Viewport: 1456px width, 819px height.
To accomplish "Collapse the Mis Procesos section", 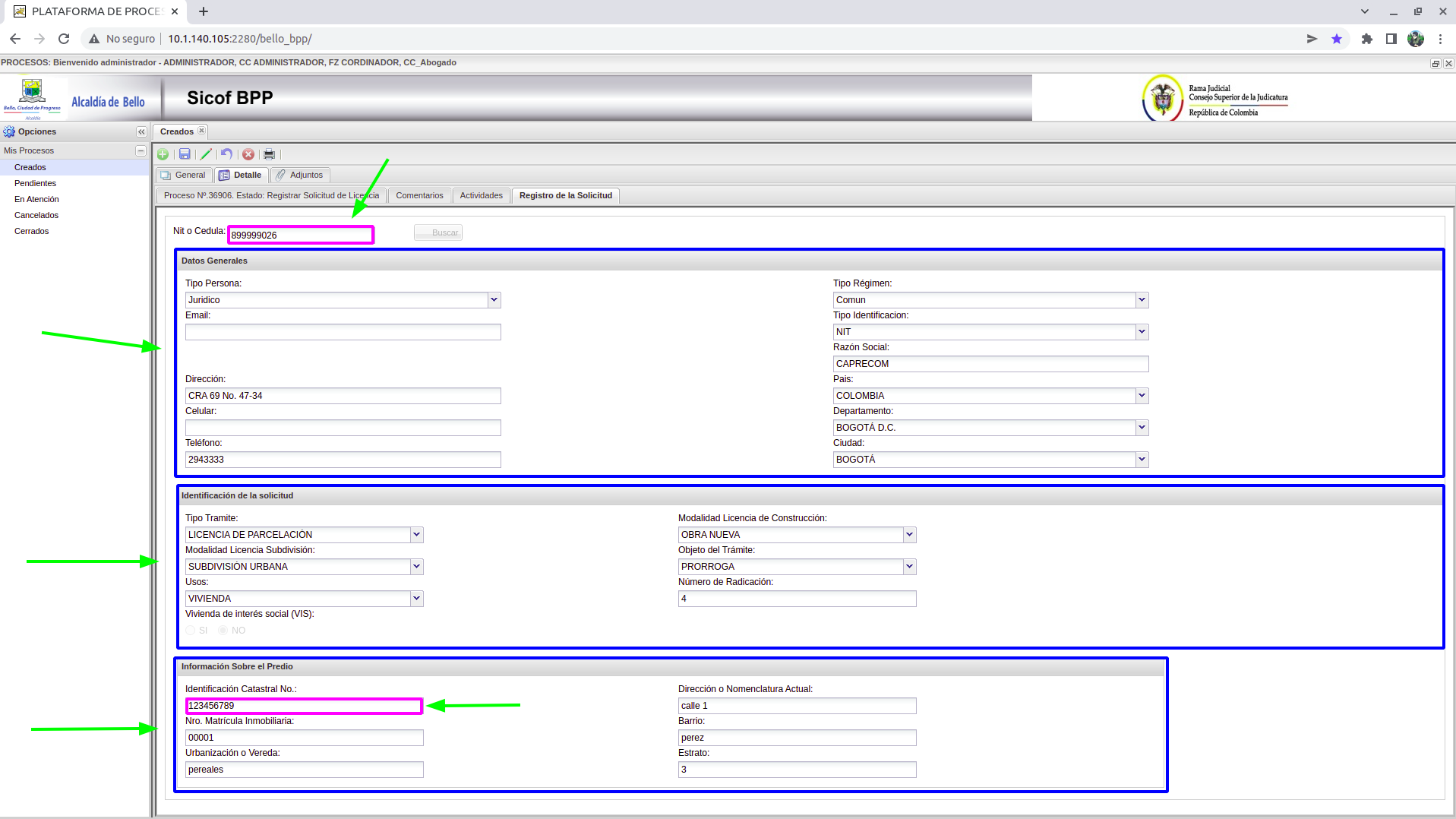I will click(141, 150).
